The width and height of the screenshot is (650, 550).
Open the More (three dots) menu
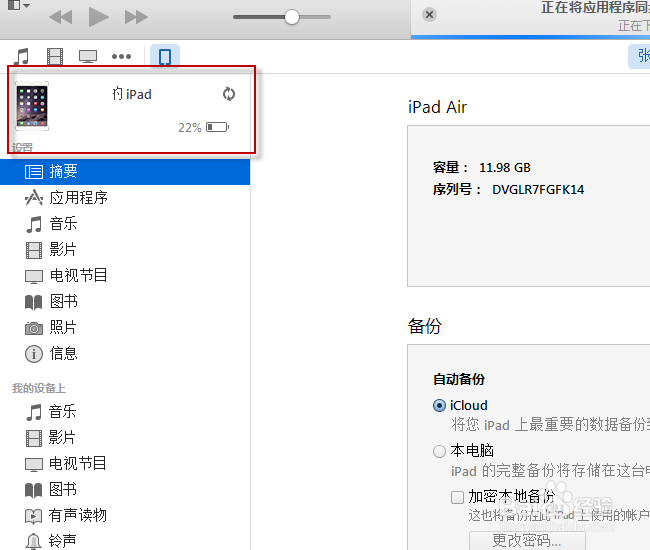121,56
